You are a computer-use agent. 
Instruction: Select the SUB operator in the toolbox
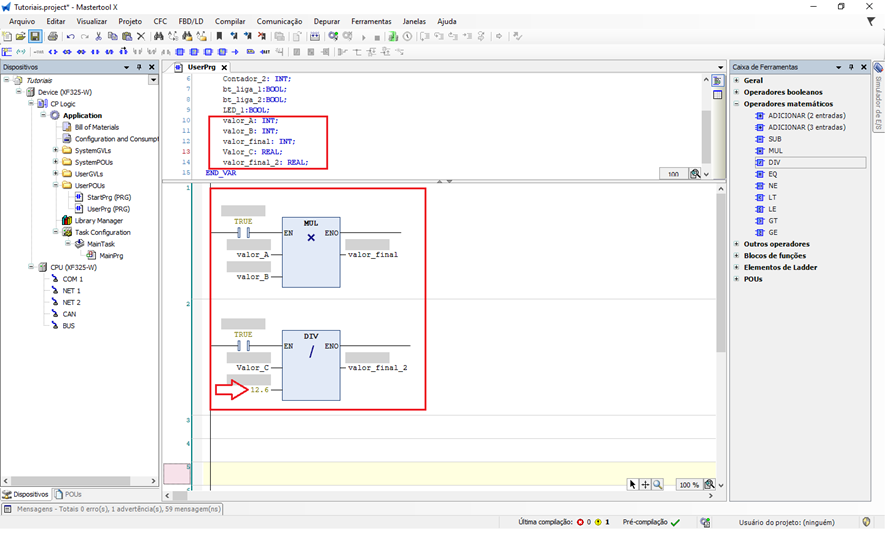tap(775, 138)
